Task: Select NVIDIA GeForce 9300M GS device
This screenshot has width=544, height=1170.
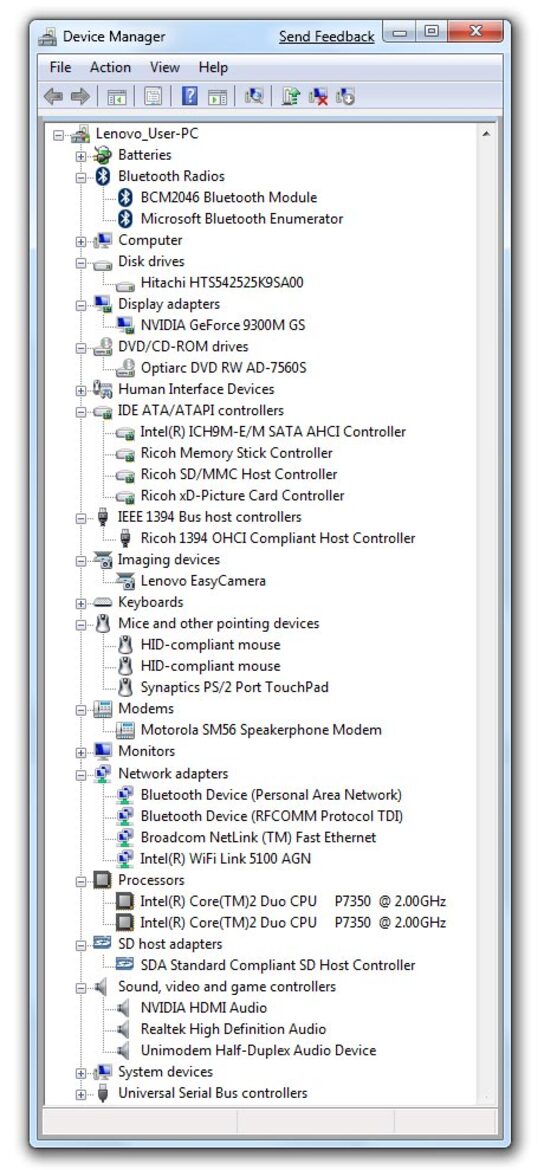Action: [x=222, y=325]
